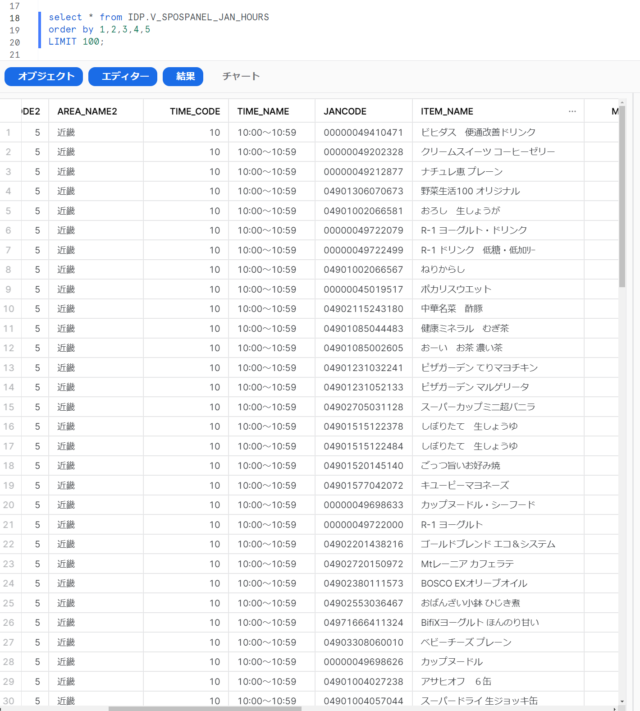Image resolution: width=640 pixels, height=711 pixels.
Task: Click the オブジェクト toggle button
Action: point(44,76)
